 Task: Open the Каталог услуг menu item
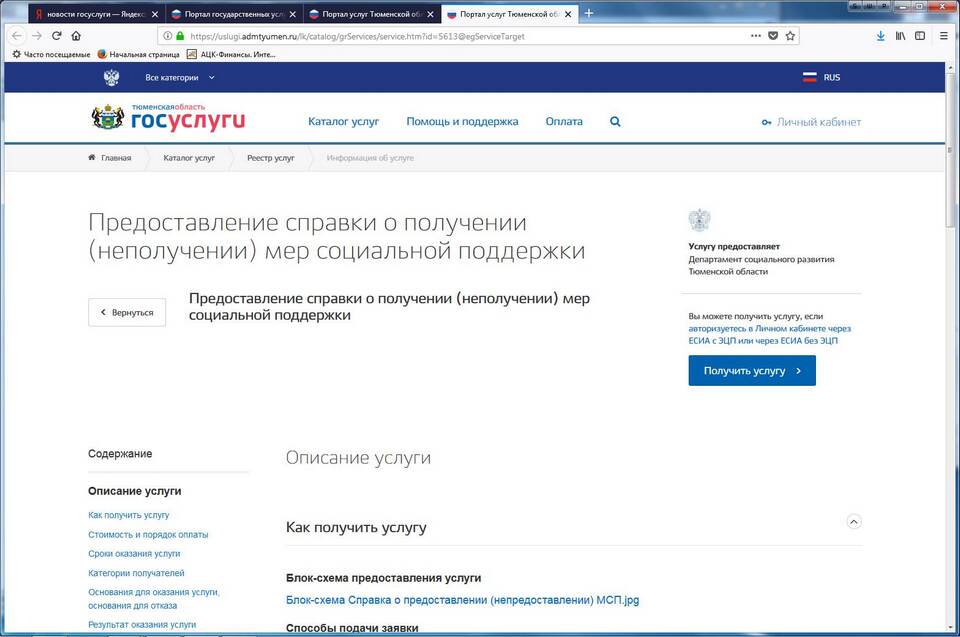[x=343, y=121]
